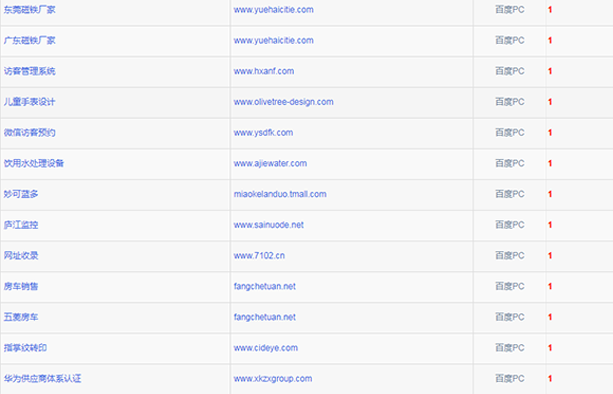Click 百度PC in the 房车销售 row
The image size is (613, 394).
510,287
